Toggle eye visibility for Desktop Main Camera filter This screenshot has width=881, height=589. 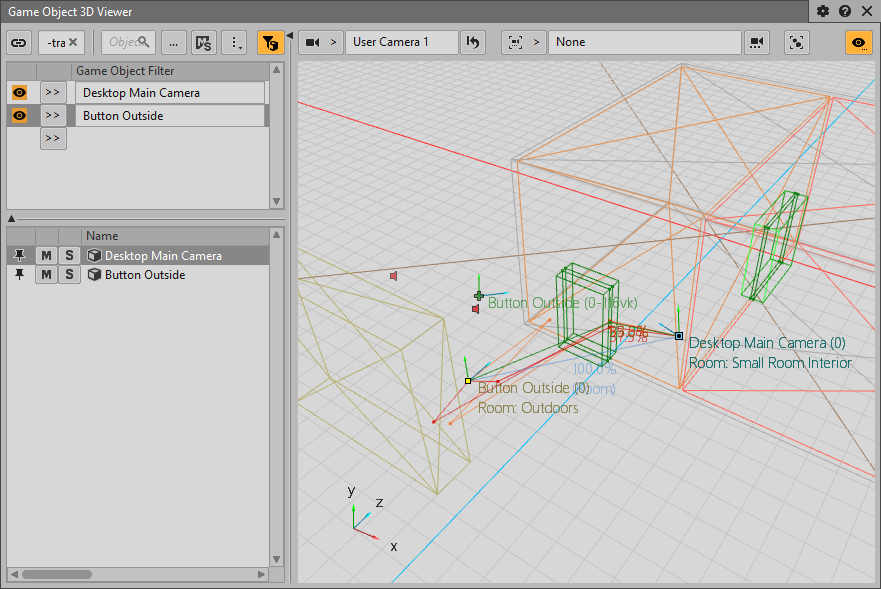point(19,92)
